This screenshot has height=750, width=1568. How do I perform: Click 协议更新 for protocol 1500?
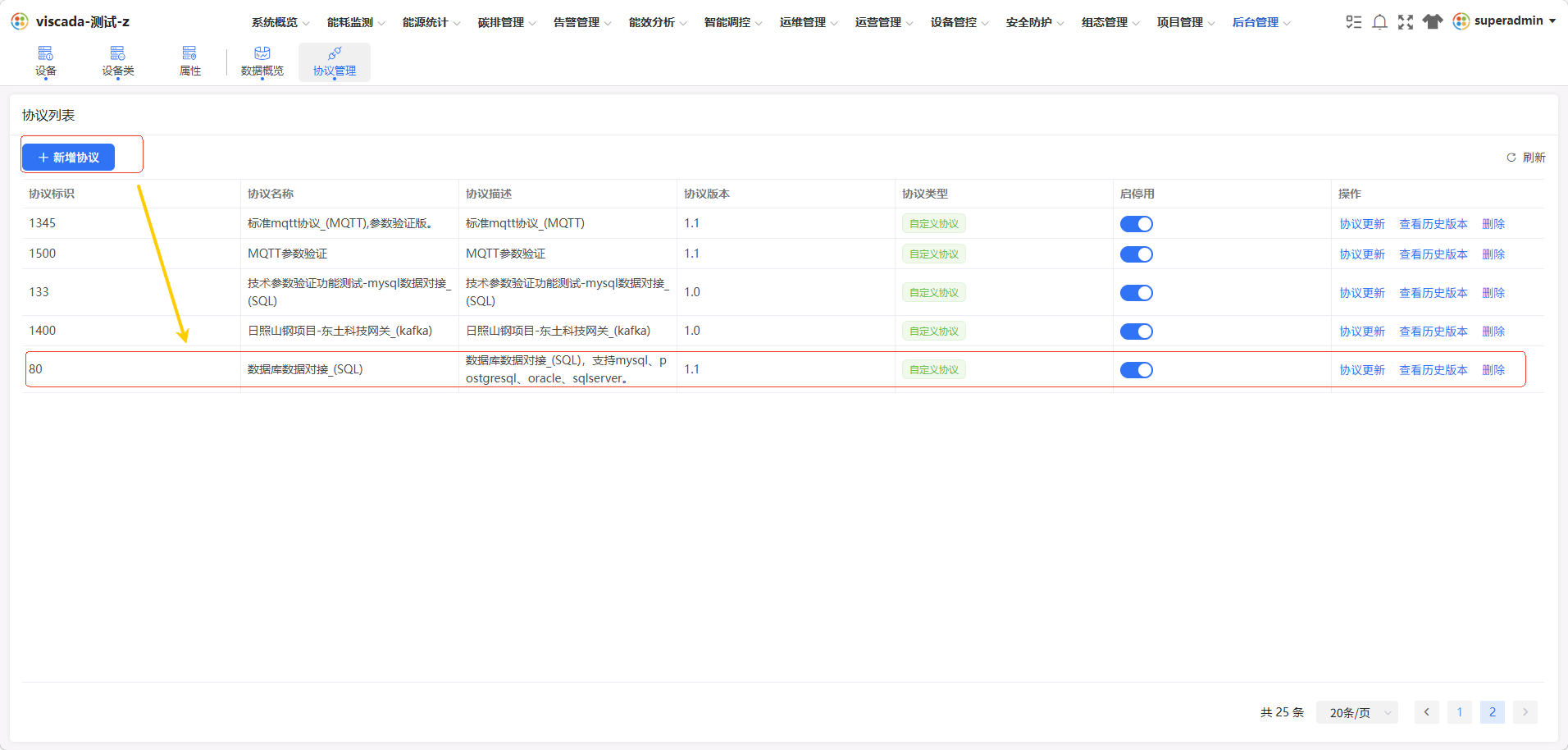tap(1362, 254)
